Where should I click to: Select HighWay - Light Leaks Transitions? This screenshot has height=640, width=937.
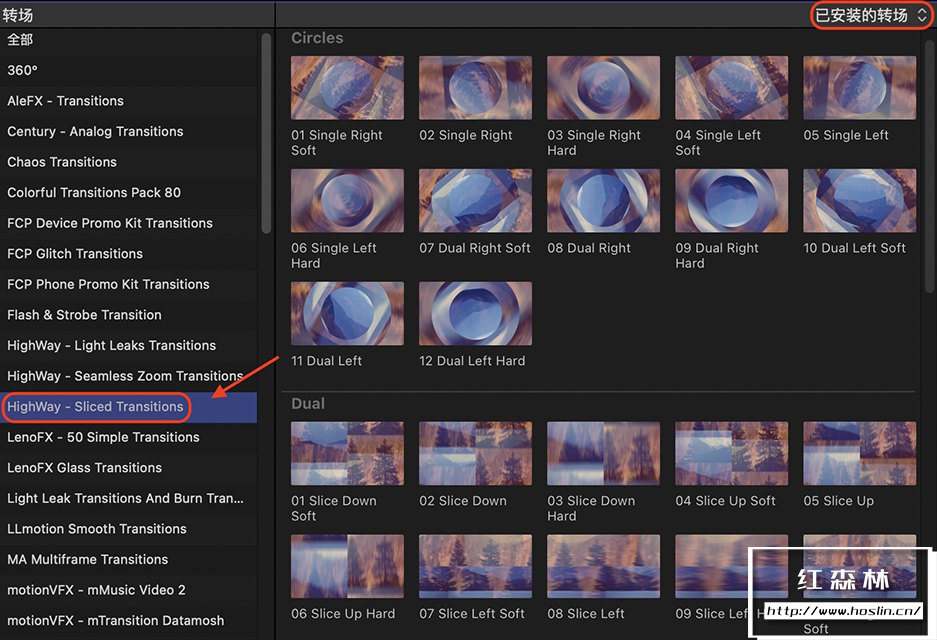point(128,345)
